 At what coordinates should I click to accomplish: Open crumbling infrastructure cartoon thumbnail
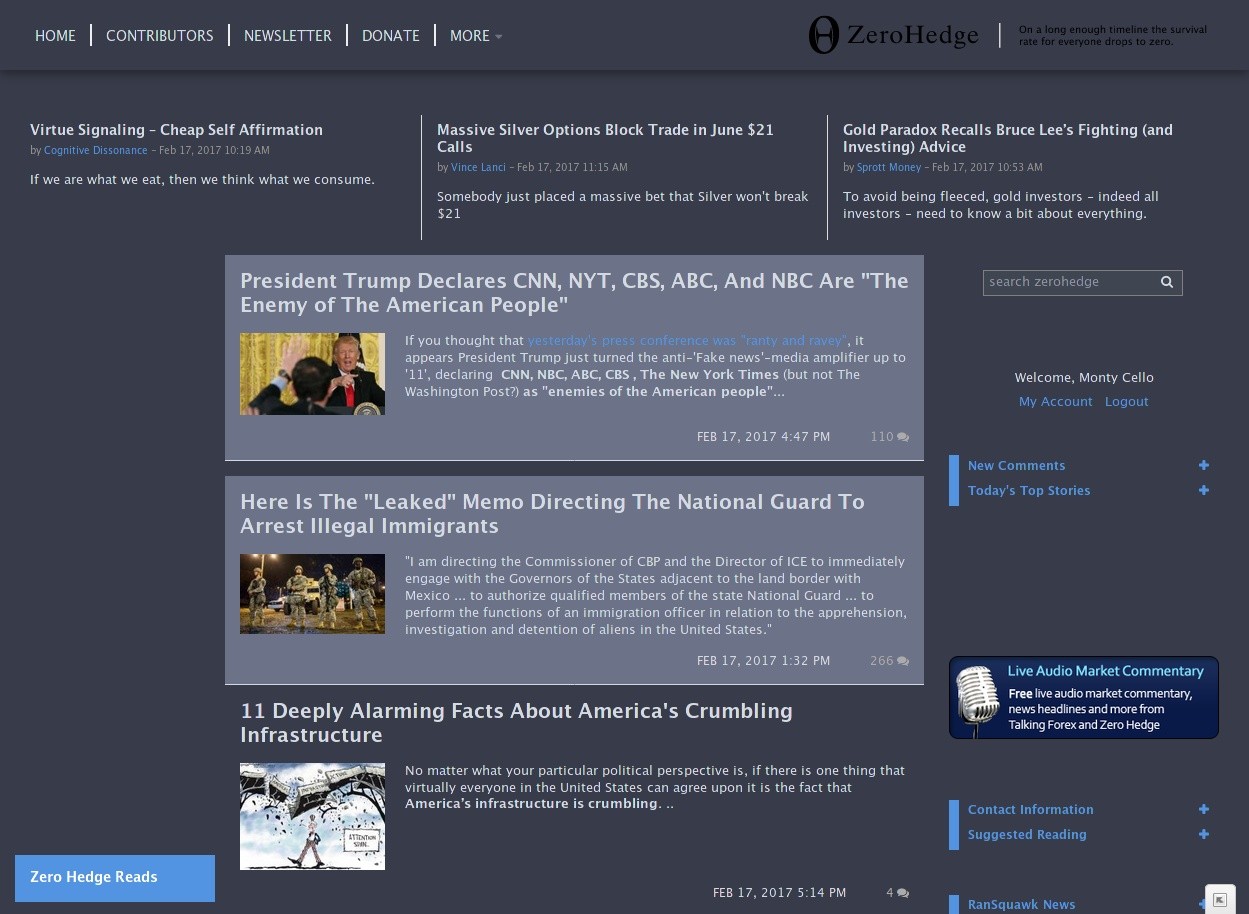click(312, 817)
